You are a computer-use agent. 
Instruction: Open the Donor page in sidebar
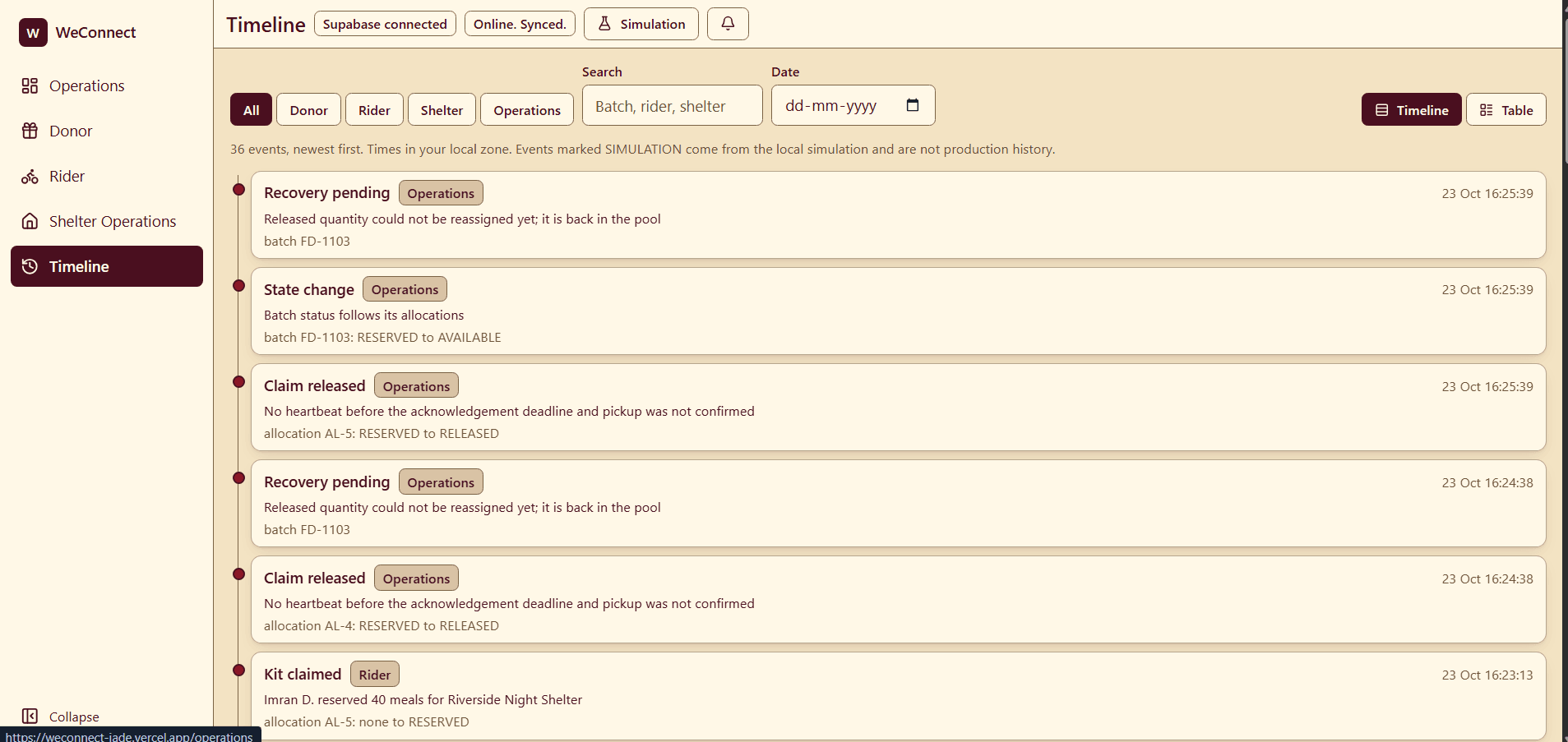coord(107,131)
